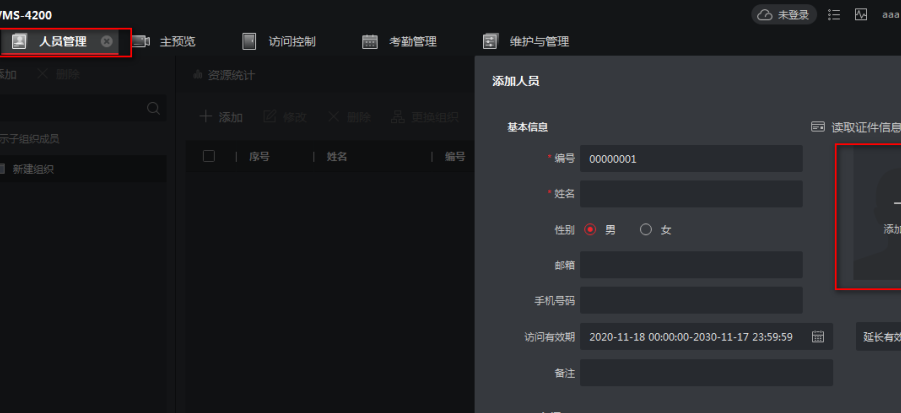The width and height of the screenshot is (901, 413).
Task: Click the 手机号码 input field
Action: point(691,300)
